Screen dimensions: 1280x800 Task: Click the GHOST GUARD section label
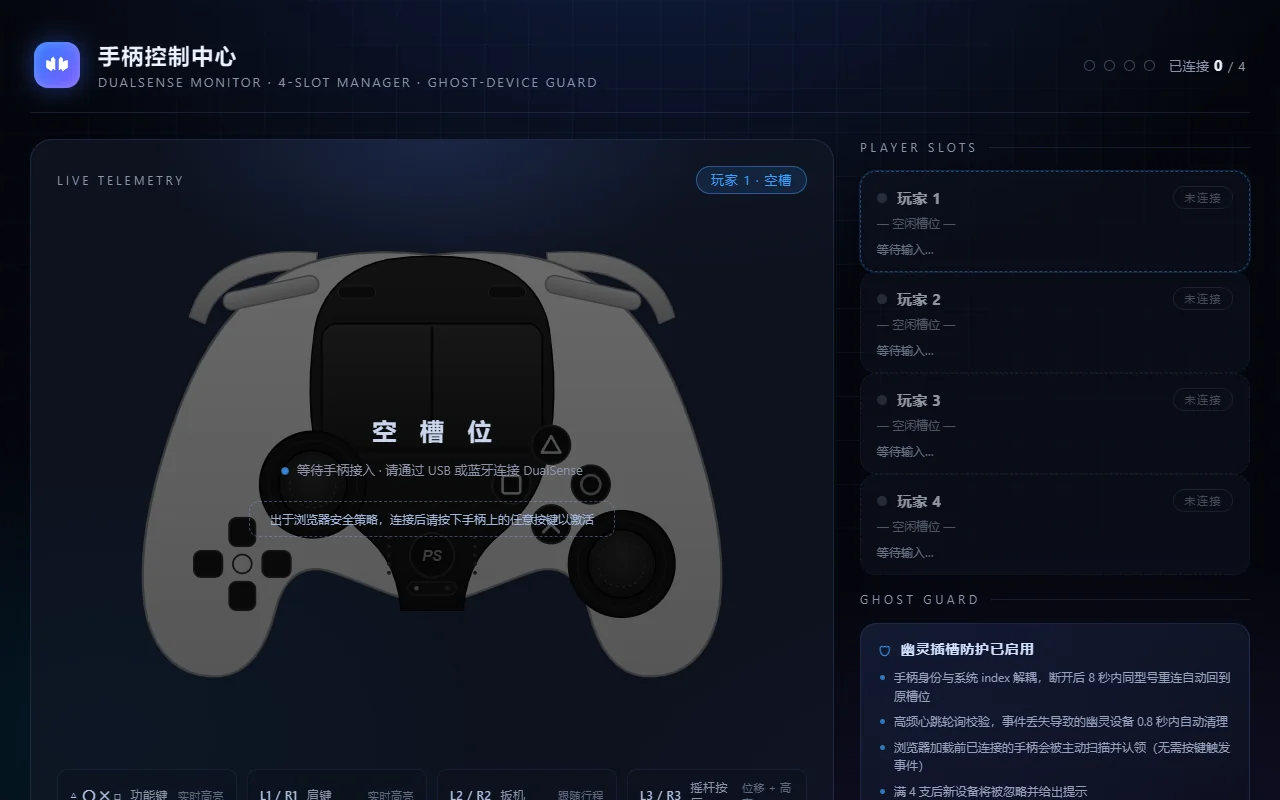coord(919,600)
